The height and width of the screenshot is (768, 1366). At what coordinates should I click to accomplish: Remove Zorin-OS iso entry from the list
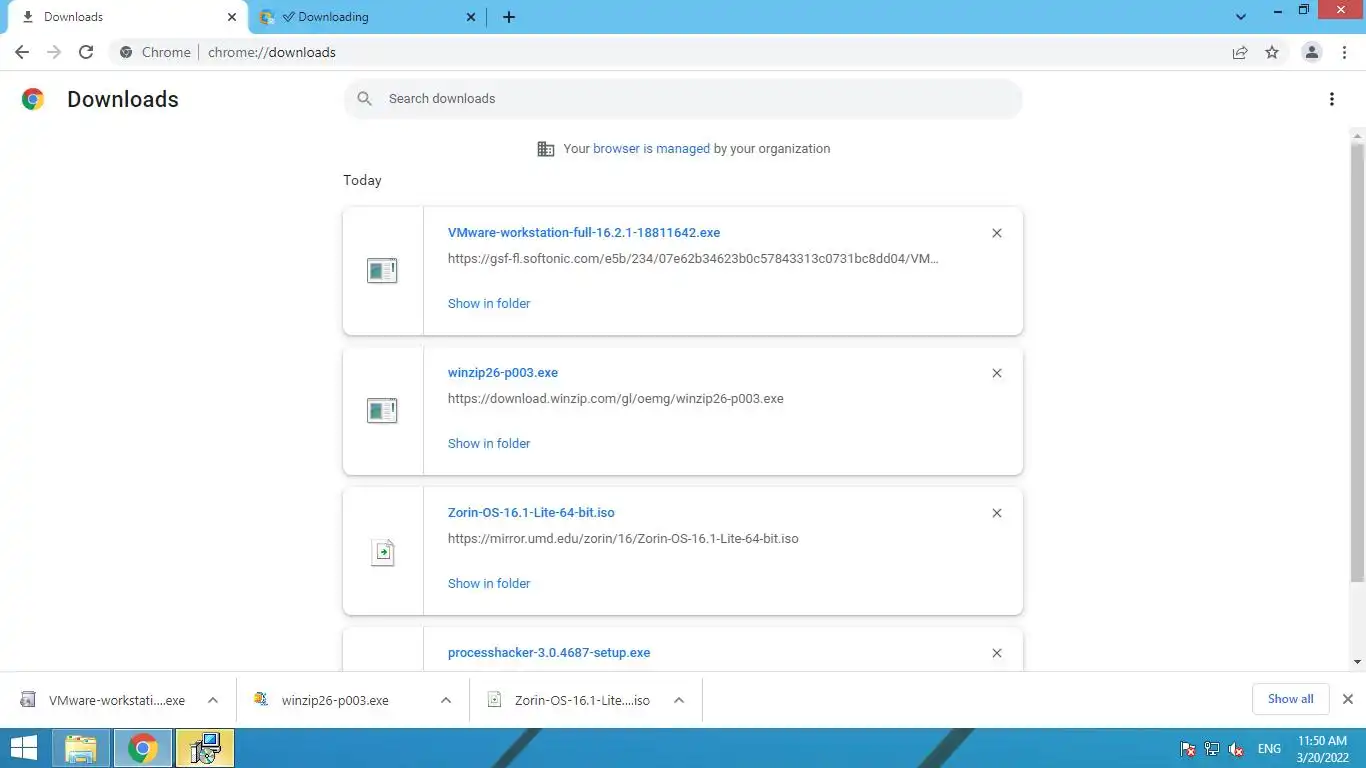997,513
